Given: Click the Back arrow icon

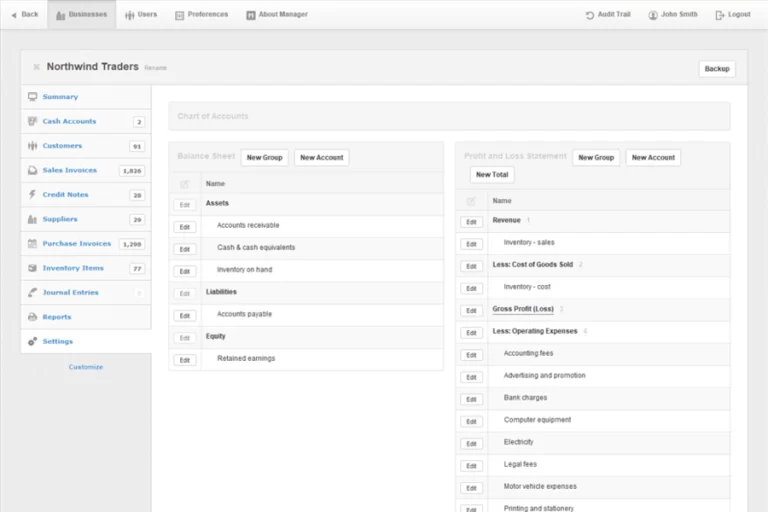Looking at the screenshot, I should click(x=14, y=15).
